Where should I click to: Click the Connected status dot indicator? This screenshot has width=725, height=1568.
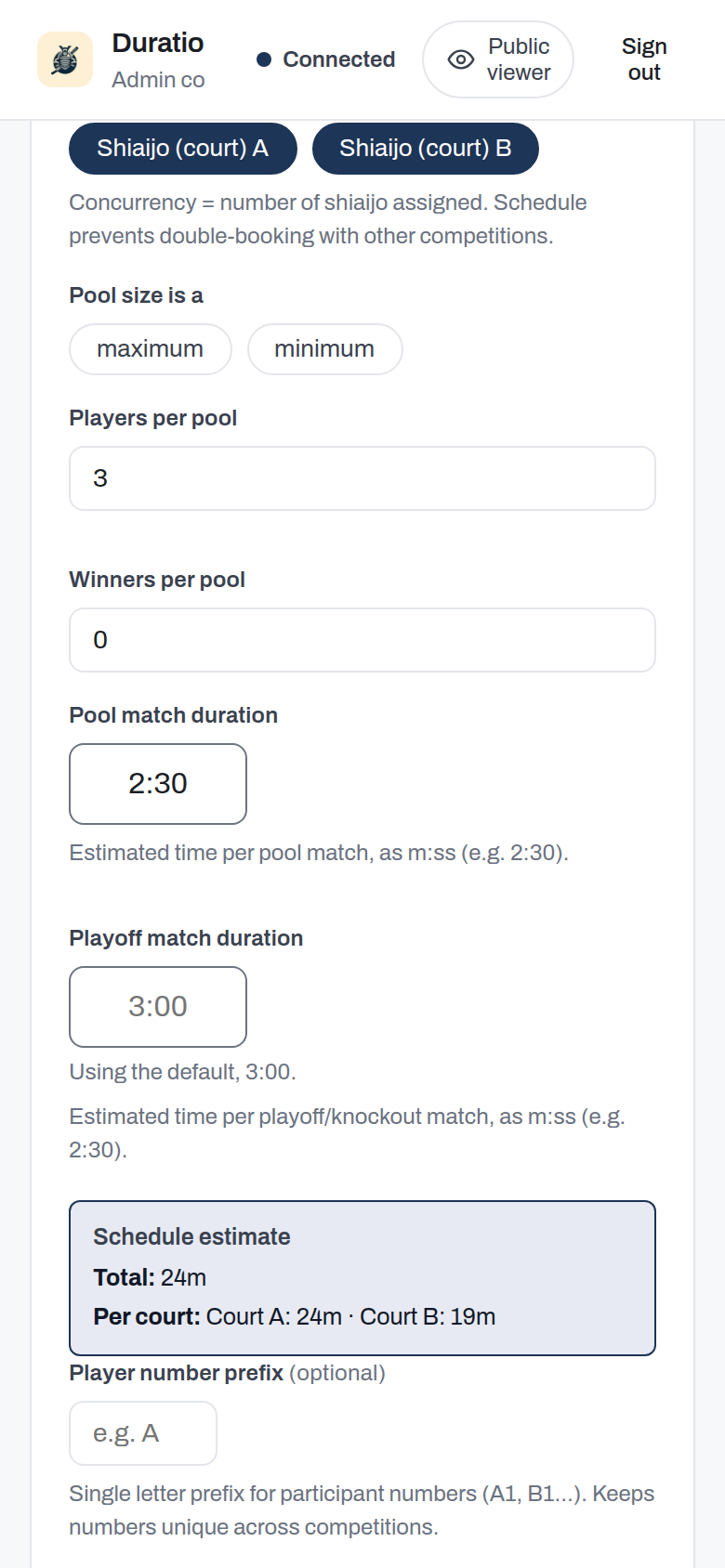point(264,59)
